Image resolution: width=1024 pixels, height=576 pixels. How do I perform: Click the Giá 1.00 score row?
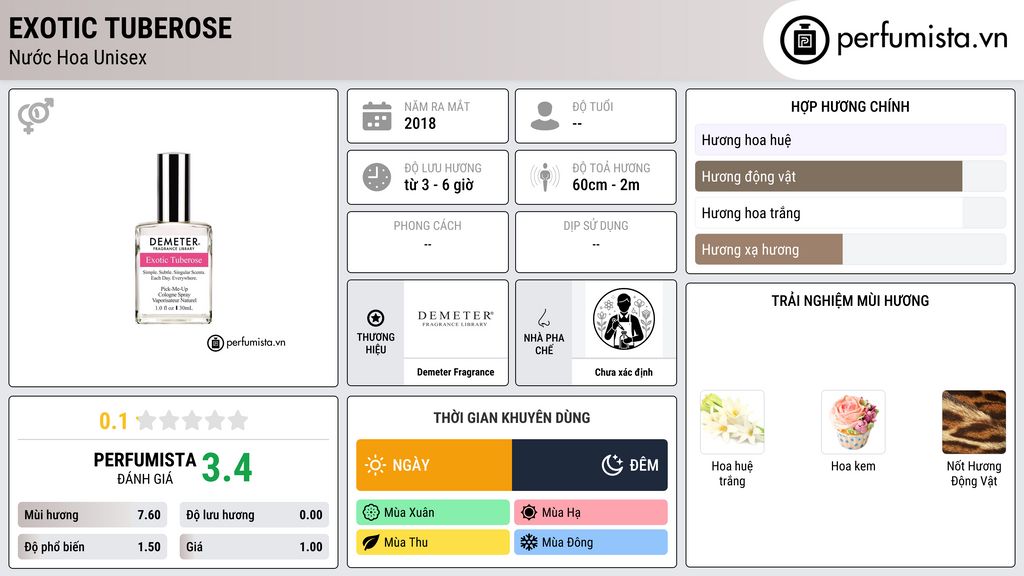[x=254, y=547]
